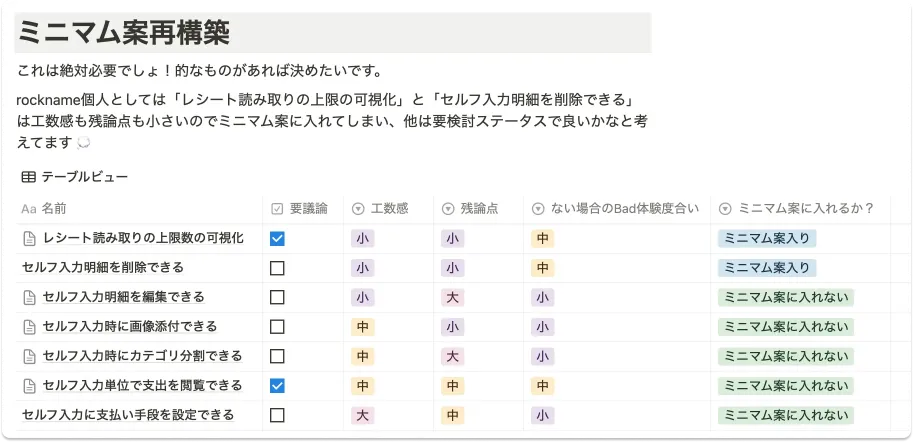Click ミニマム案に入れない in カテゴリ分割できる row
This screenshot has width=913, height=442.
pos(786,356)
